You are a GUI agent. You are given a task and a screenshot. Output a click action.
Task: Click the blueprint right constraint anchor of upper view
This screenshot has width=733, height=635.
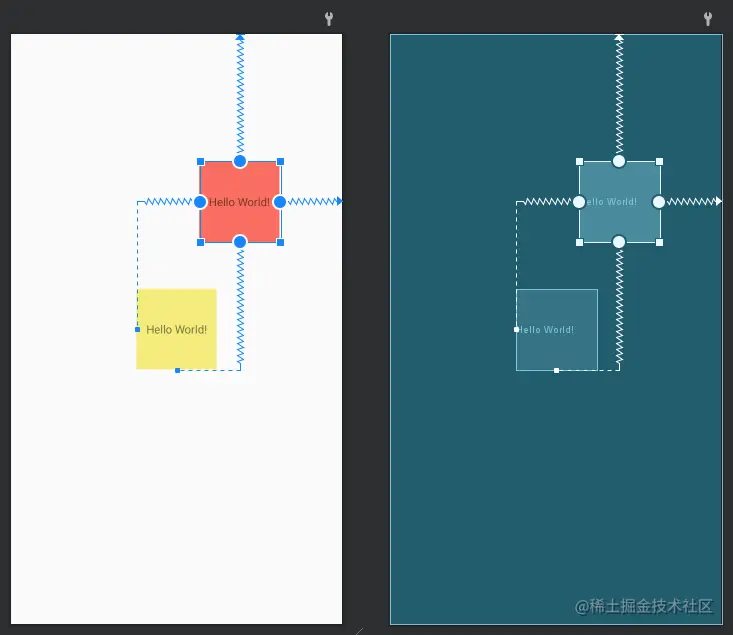(x=659, y=202)
